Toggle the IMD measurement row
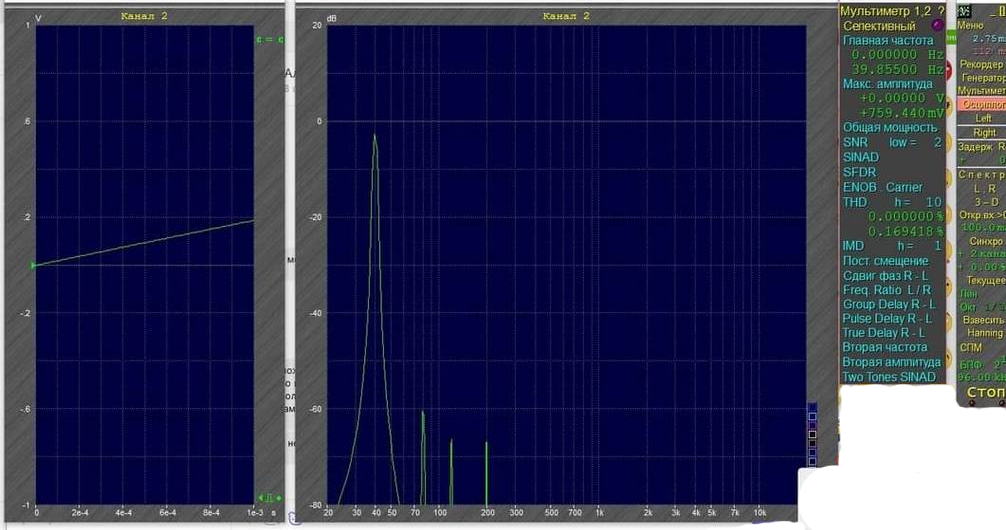Viewport: 1006px width, 530px height. (853, 246)
